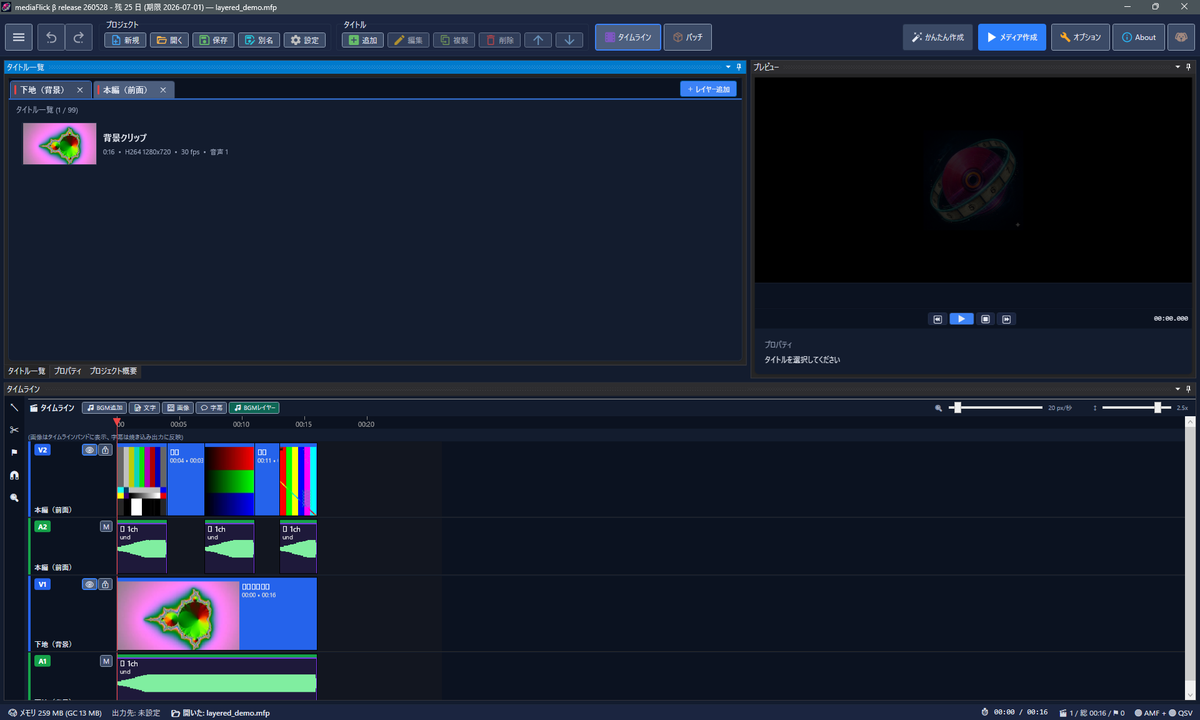Screen dimensions: 1200x720
Task: Click the mascot icon next to About
Action: pos(1181,38)
